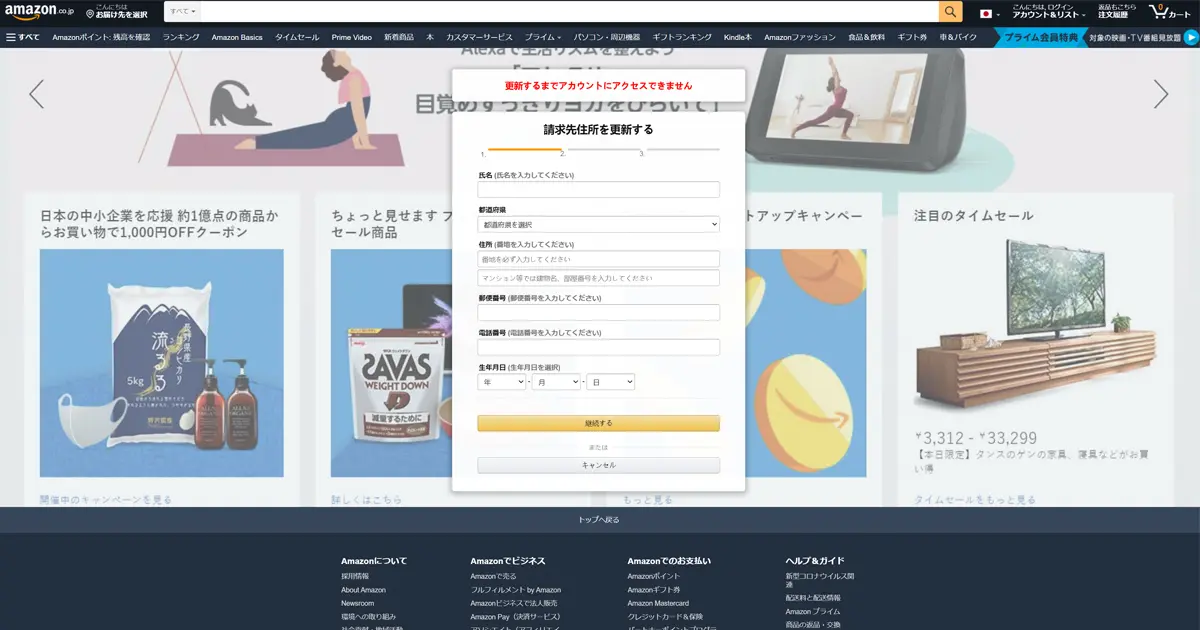Click the blue play icon in the Prime banner
The image size is (1200, 630).
tap(1191, 37)
